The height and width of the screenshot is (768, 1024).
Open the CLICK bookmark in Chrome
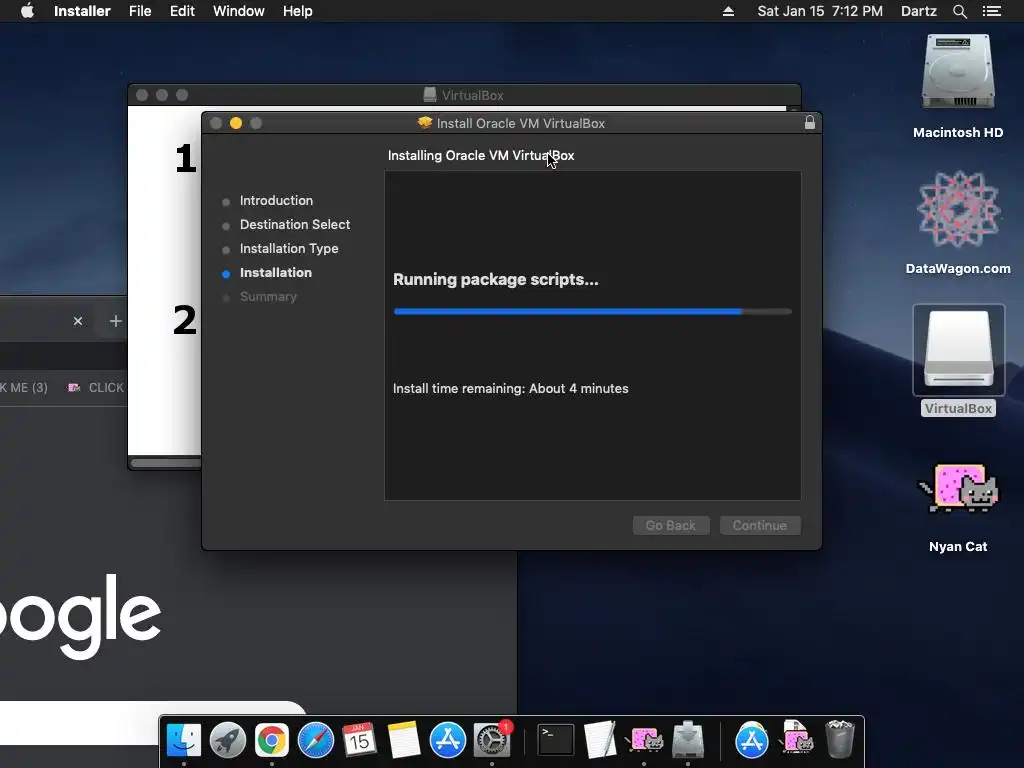pos(96,388)
